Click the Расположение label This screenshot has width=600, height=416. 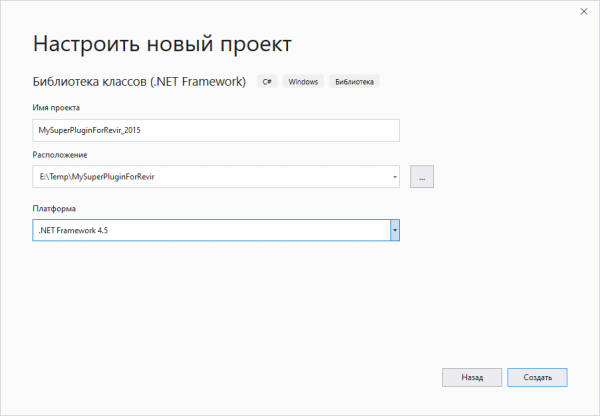[60, 155]
